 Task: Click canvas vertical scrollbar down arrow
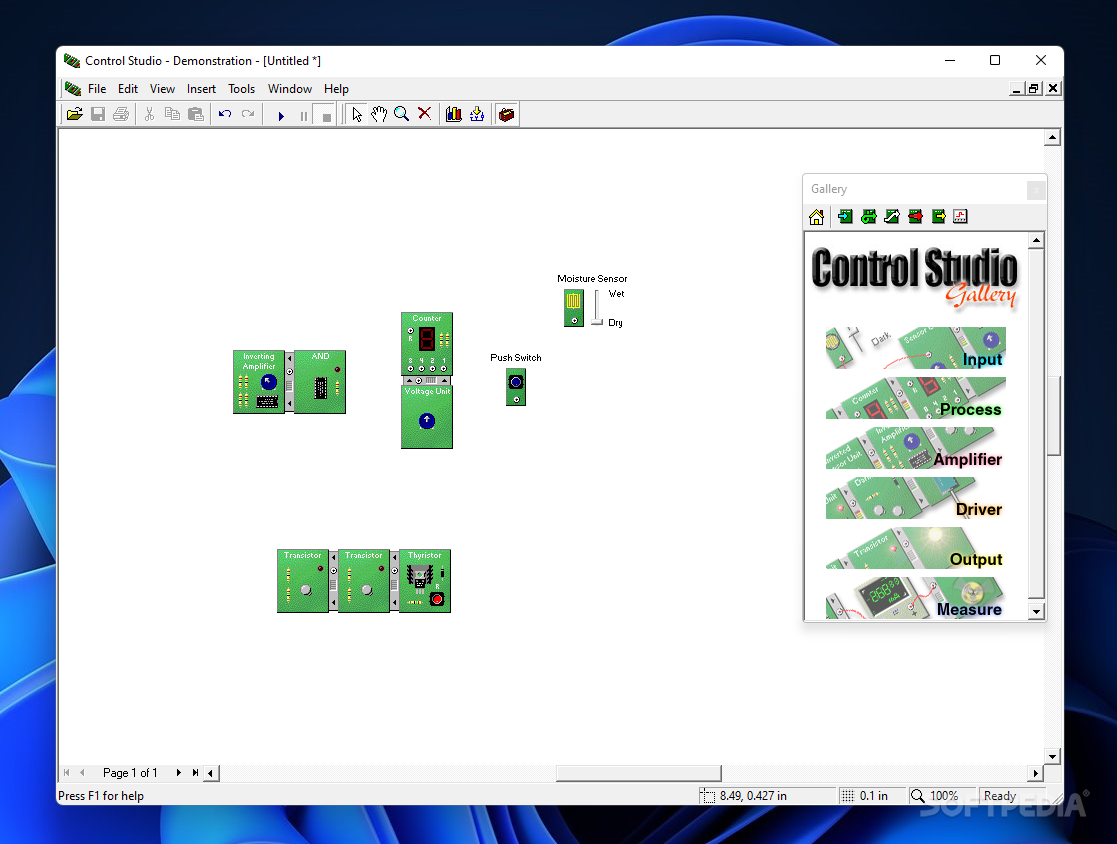(x=1052, y=756)
